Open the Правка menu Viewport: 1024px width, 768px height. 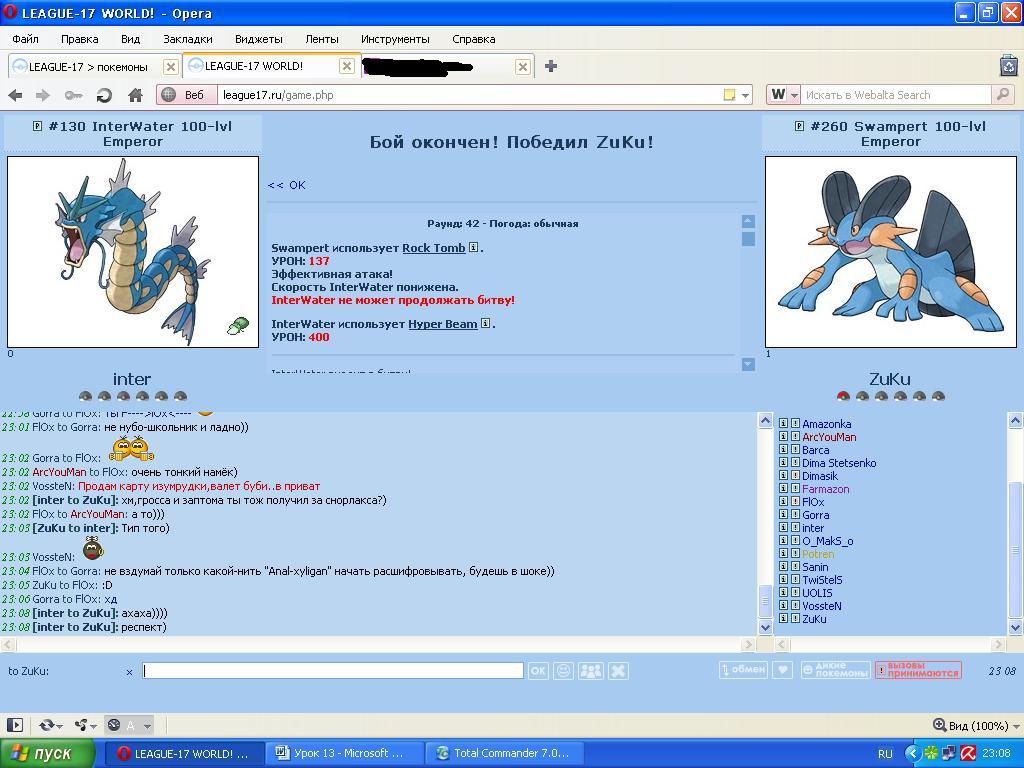(x=80, y=39)
